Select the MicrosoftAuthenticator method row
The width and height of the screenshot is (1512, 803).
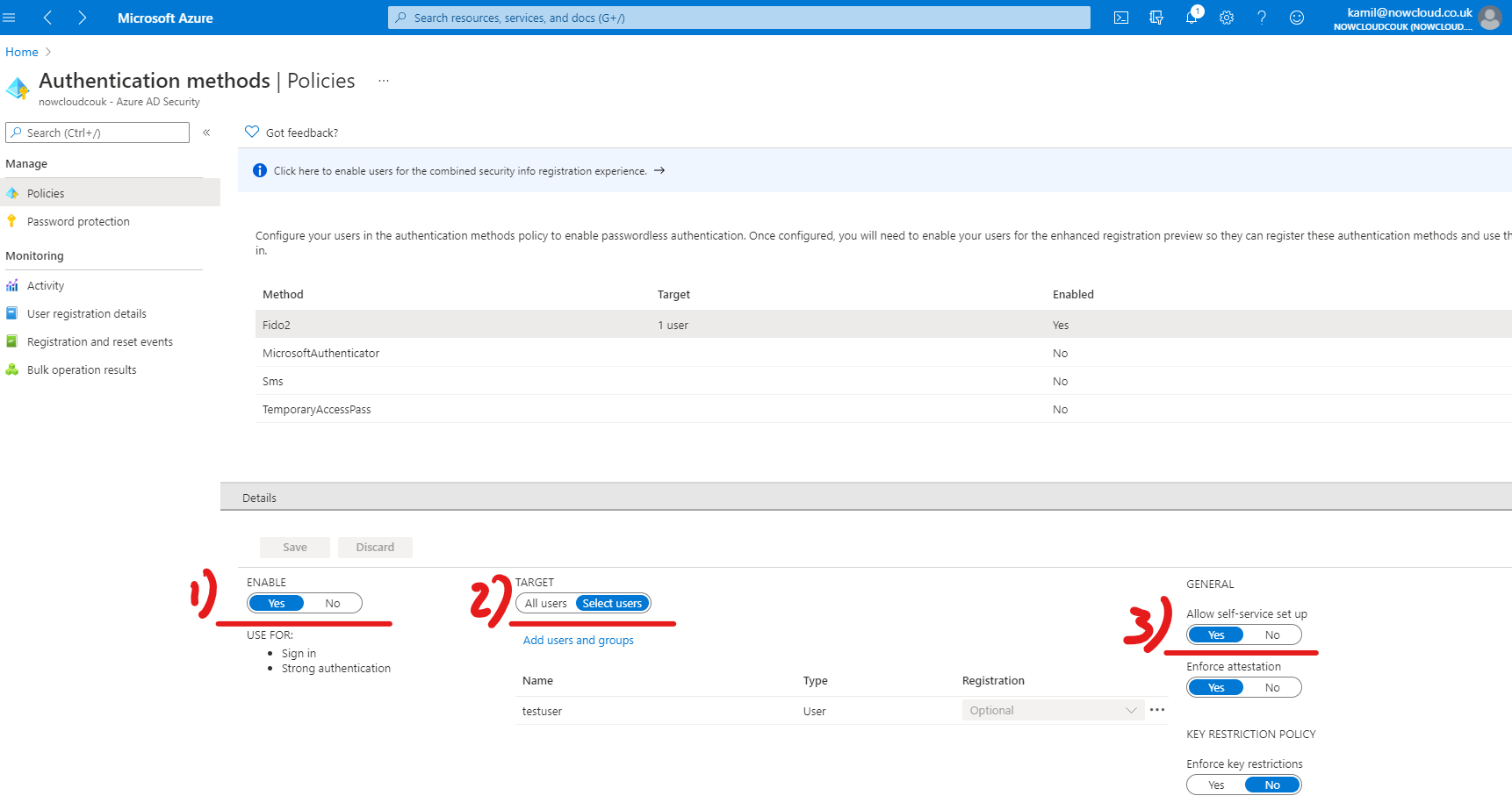883,353
